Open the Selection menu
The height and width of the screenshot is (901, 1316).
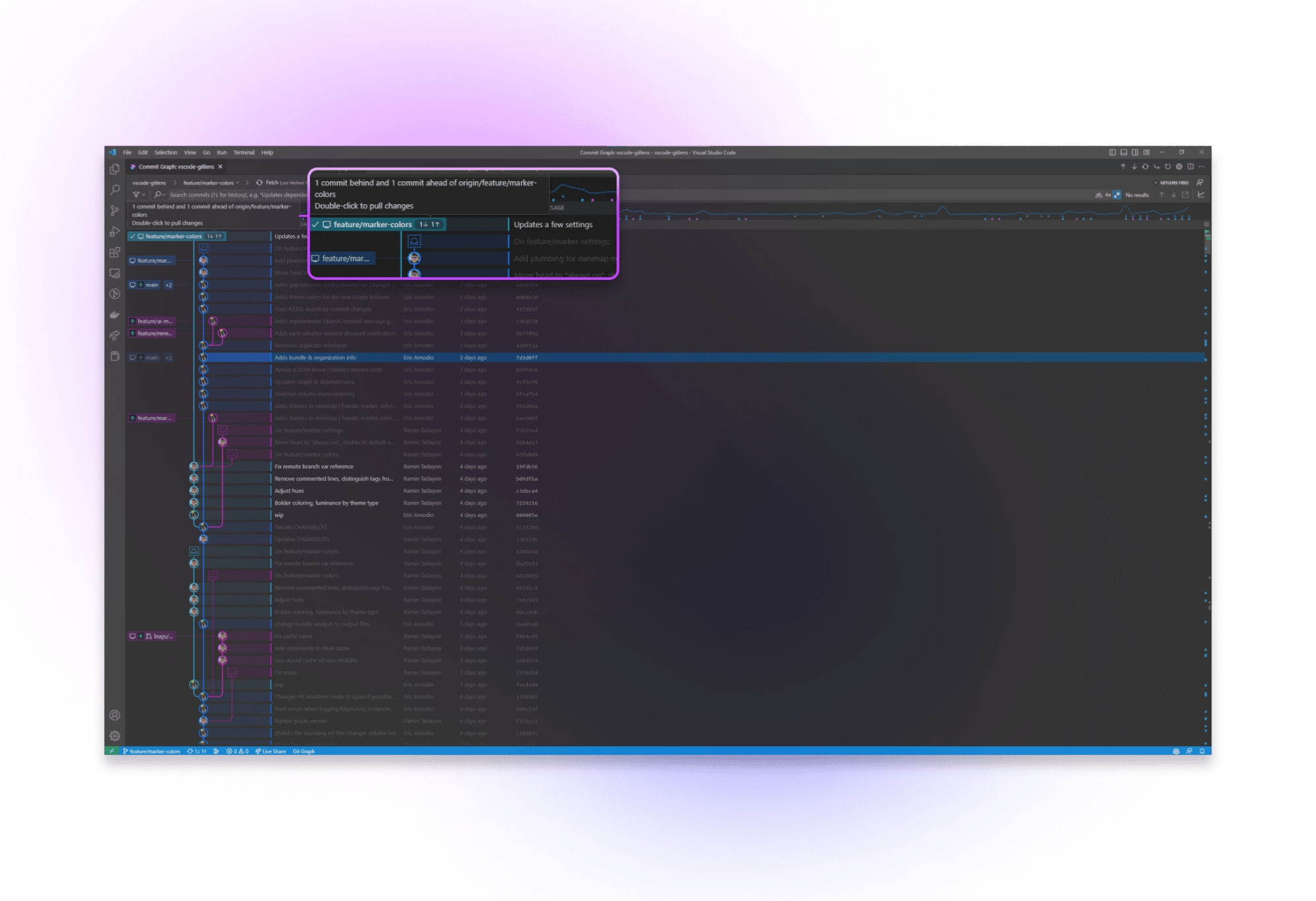166,152
